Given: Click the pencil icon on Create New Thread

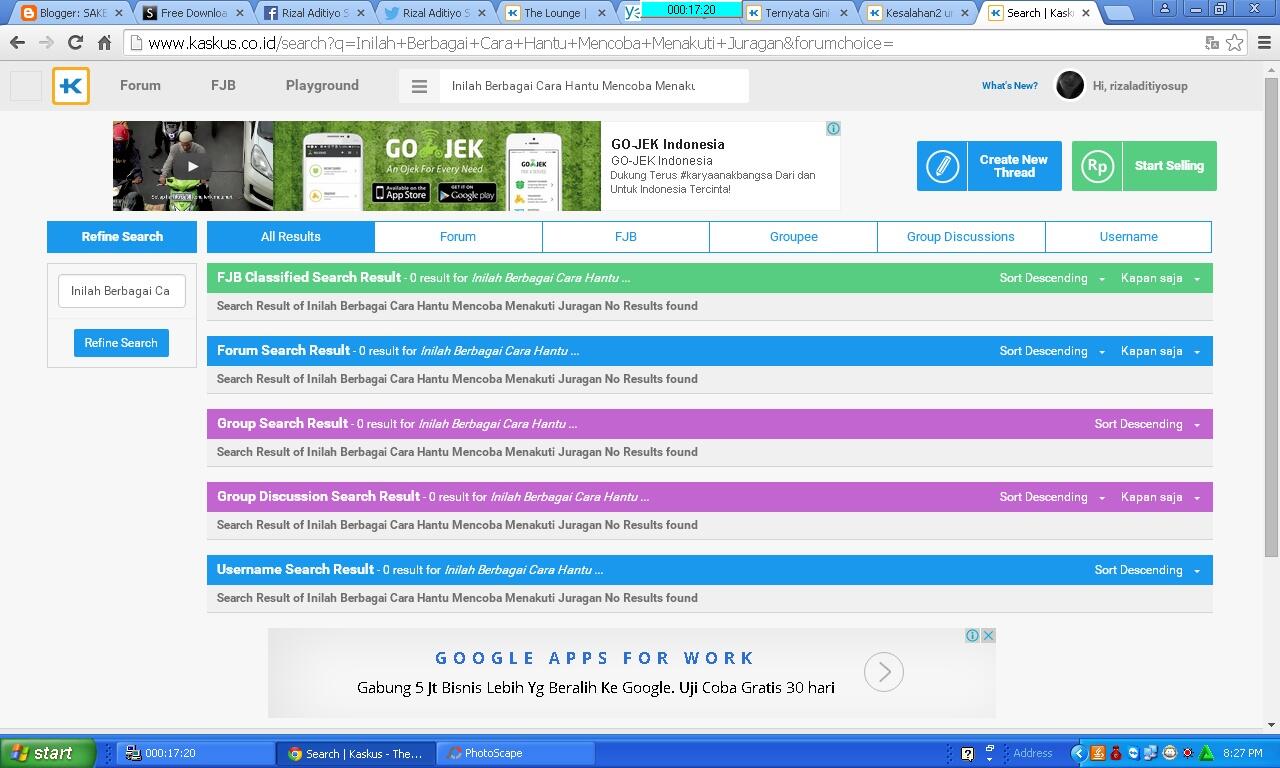Looking at the screenshot, I should click(942, 166).
